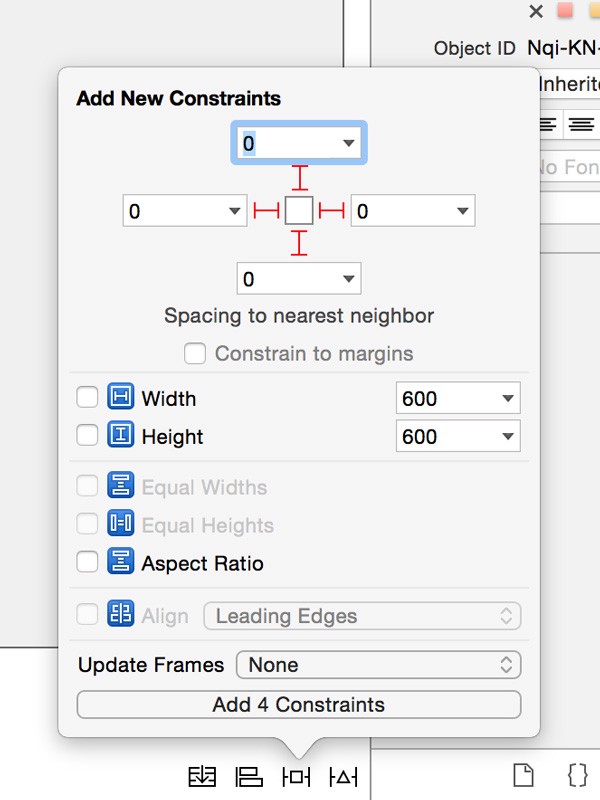Toggle the bottom spacing constraint strut
The image size is (600, 800).
(x=299, y=243)
